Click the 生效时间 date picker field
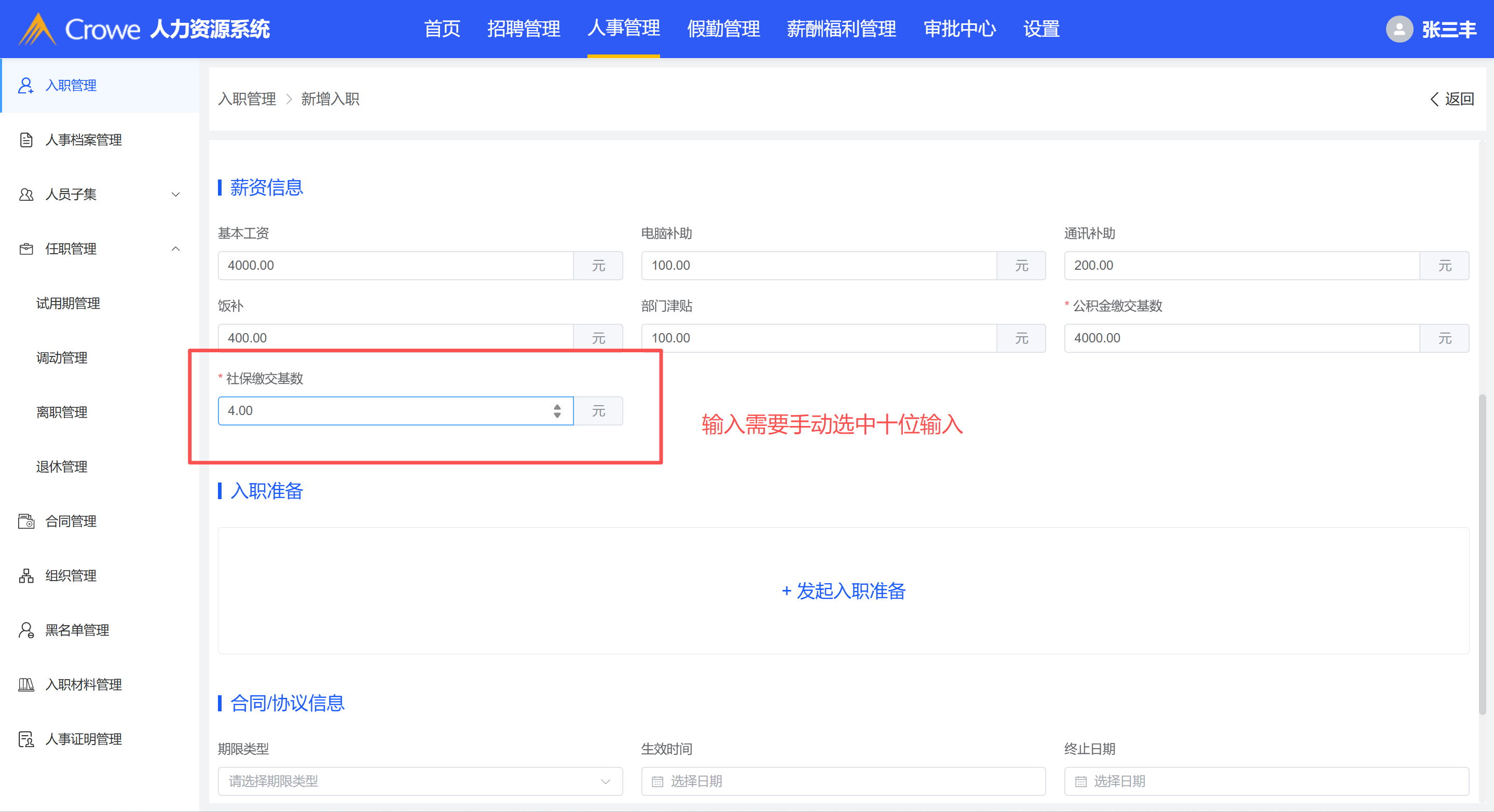 pyautogui.click(x=843, y=781)
